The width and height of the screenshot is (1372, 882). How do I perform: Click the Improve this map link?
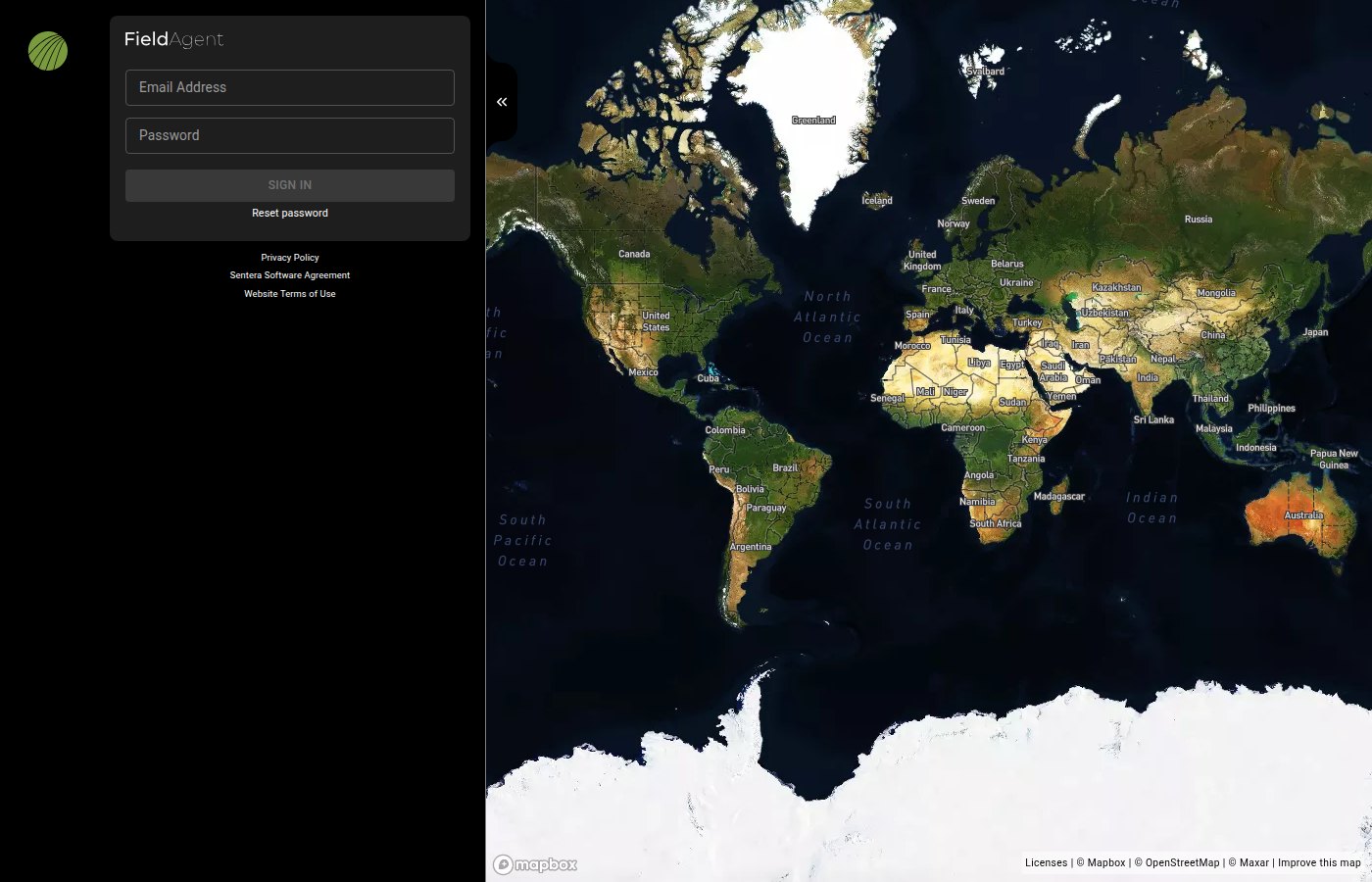(x=1319, y=862)
